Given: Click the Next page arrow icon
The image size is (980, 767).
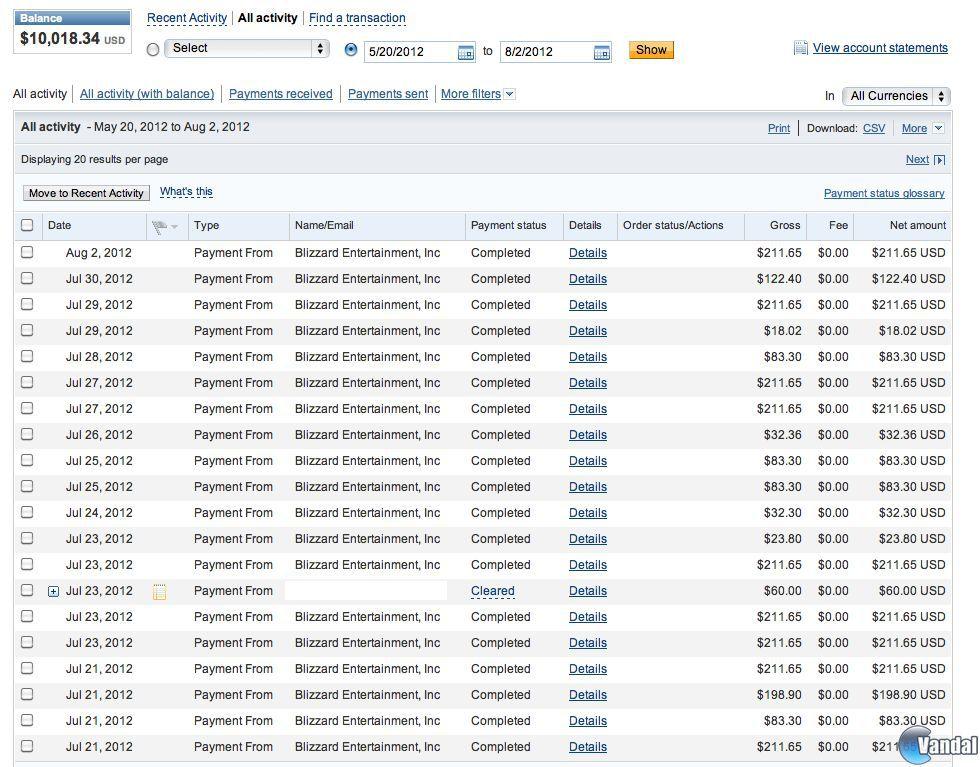Looking at the screenshot, I should click(x=939, y=160).
